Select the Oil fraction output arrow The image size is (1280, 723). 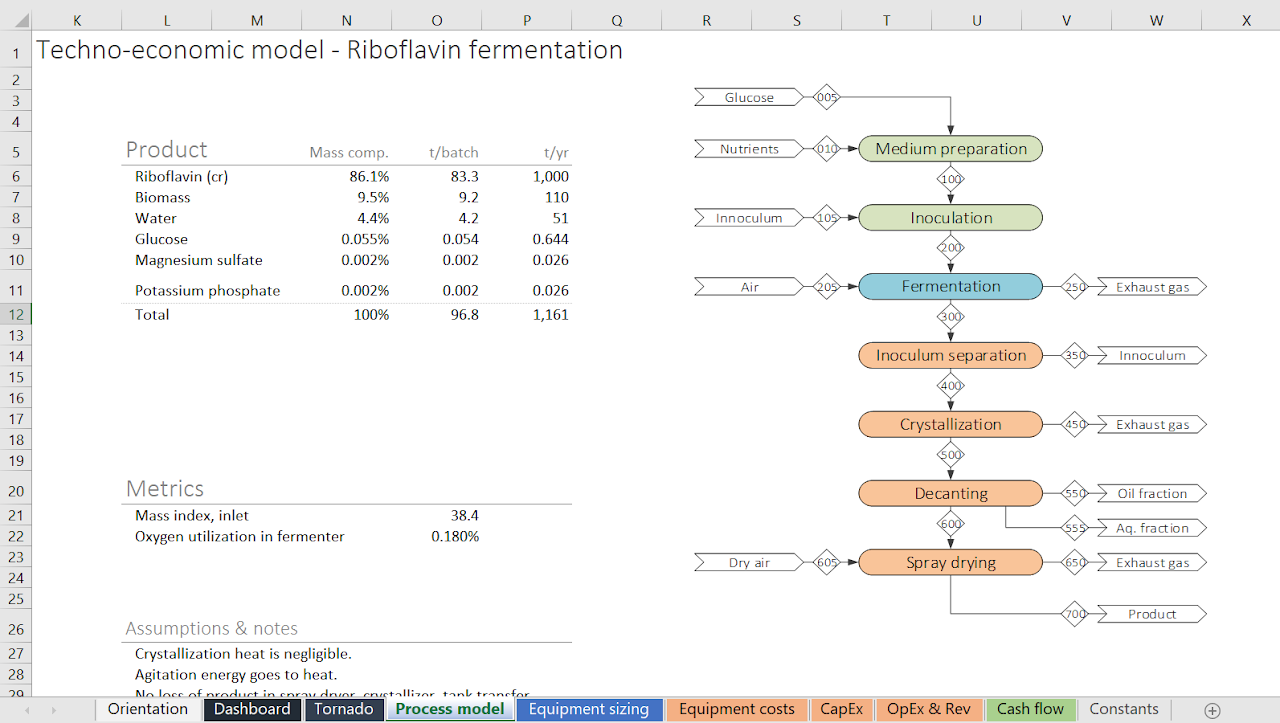1152,493
